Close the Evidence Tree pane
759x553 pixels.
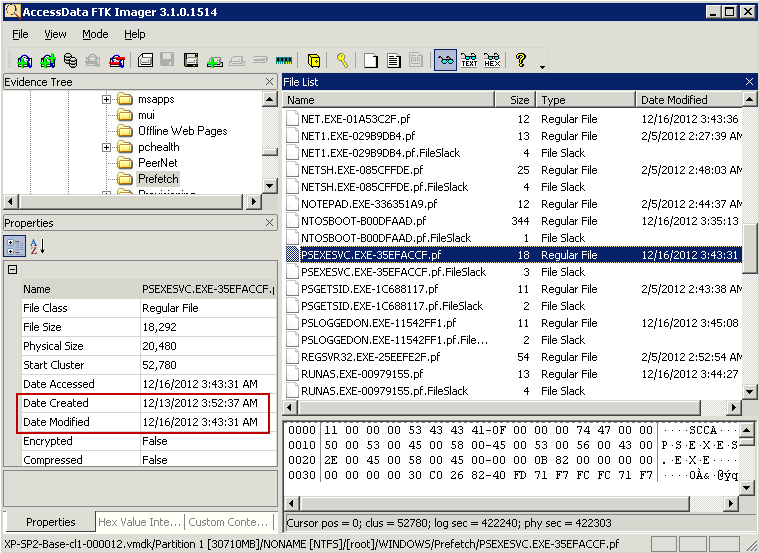point(270,82)
